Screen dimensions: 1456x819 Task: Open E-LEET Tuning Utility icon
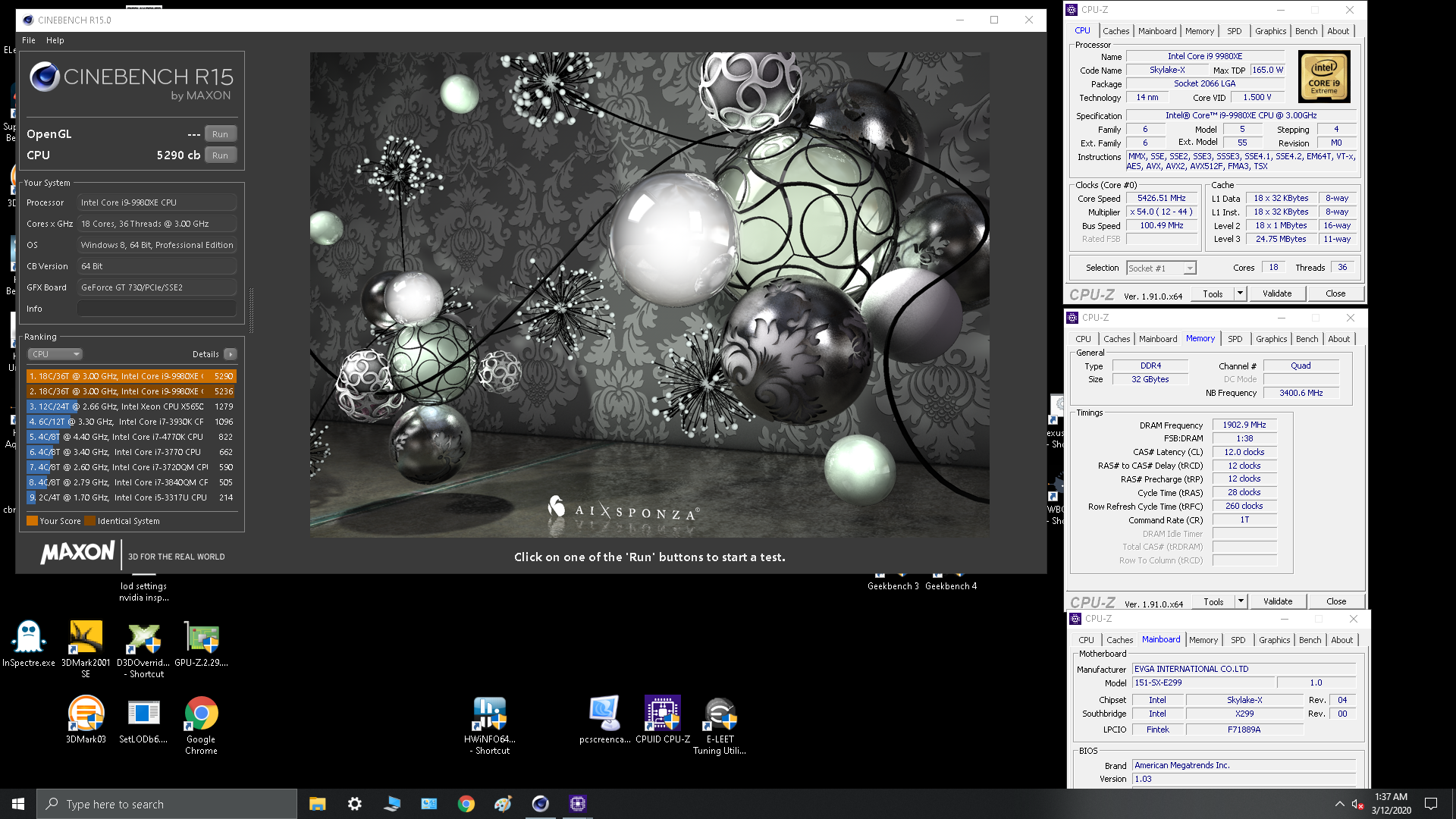[x=720, y=725]
